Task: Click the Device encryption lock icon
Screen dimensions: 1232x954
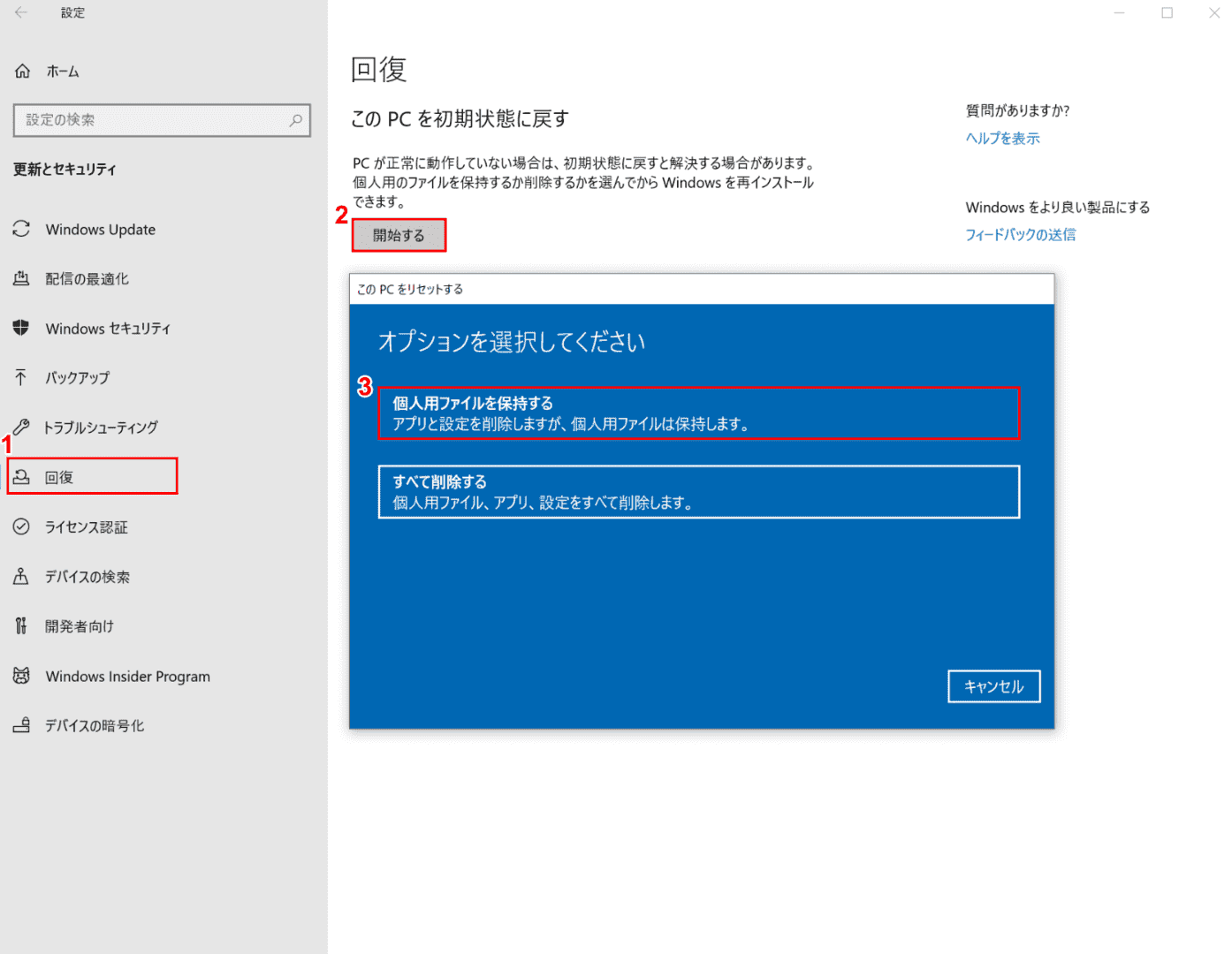Action: (x=21, y=725)
